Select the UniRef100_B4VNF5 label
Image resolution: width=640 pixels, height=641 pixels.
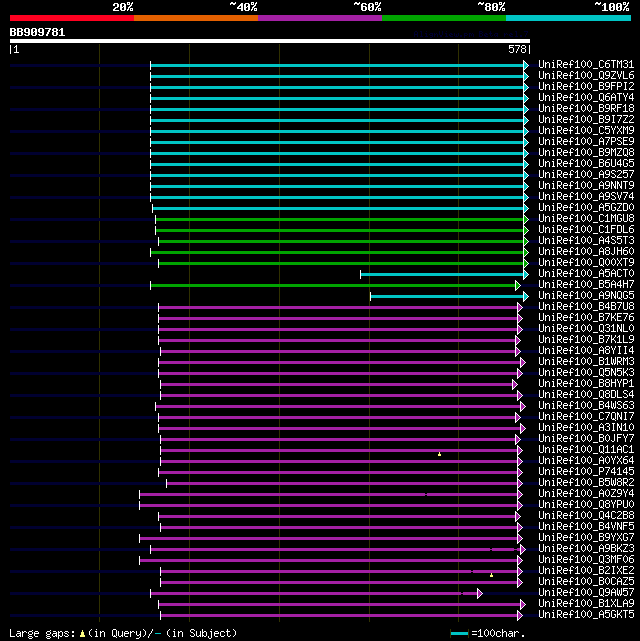[x=586, y=527]
